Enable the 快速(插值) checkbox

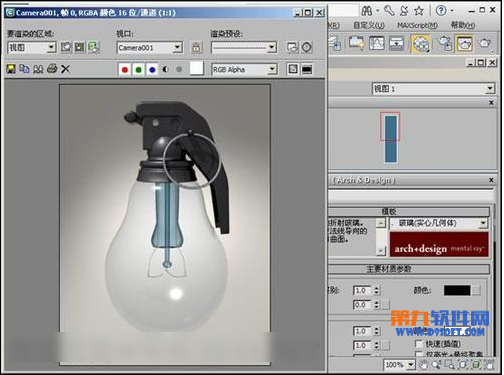tap(418, 343)
